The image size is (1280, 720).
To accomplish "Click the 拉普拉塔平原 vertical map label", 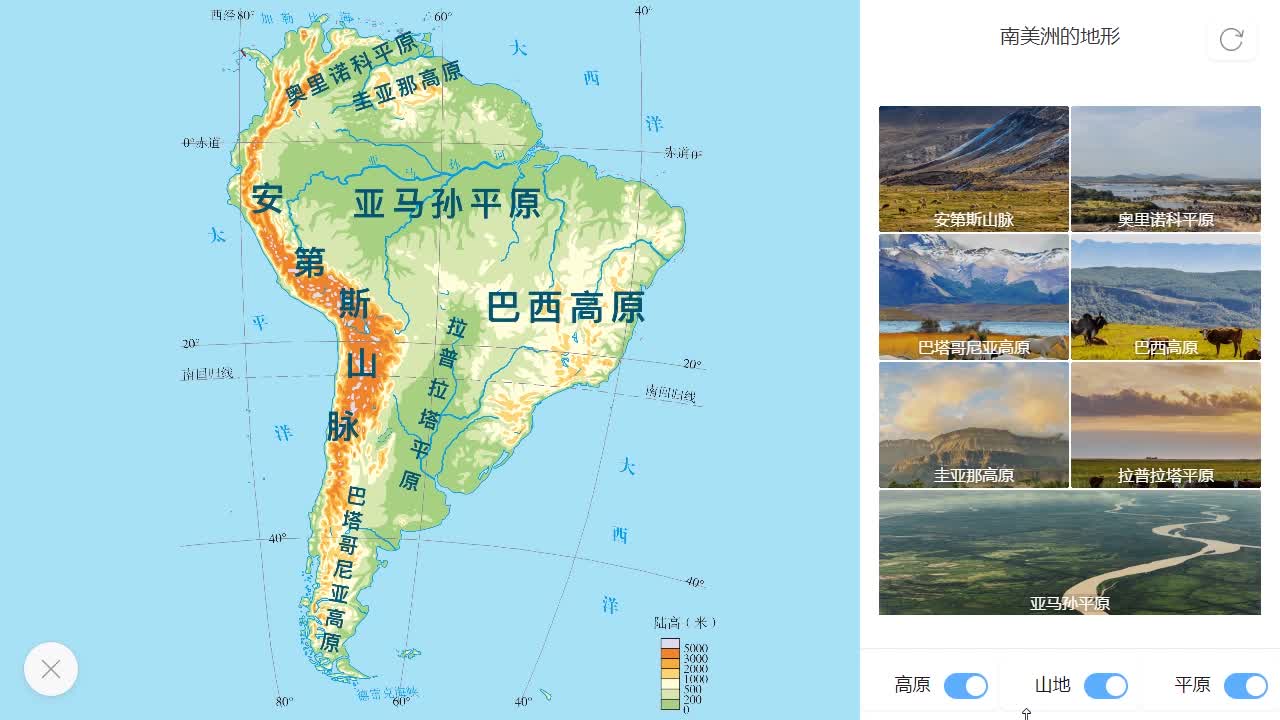I will click(x=433, y=402).
